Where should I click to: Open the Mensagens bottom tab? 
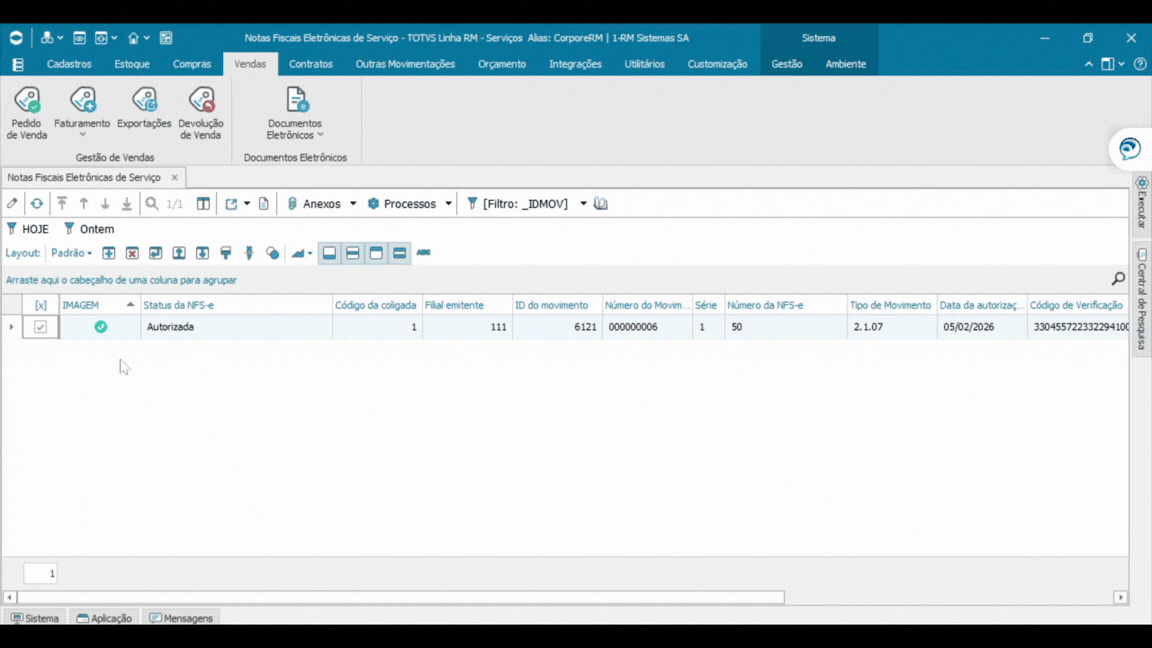pos(181,618)
